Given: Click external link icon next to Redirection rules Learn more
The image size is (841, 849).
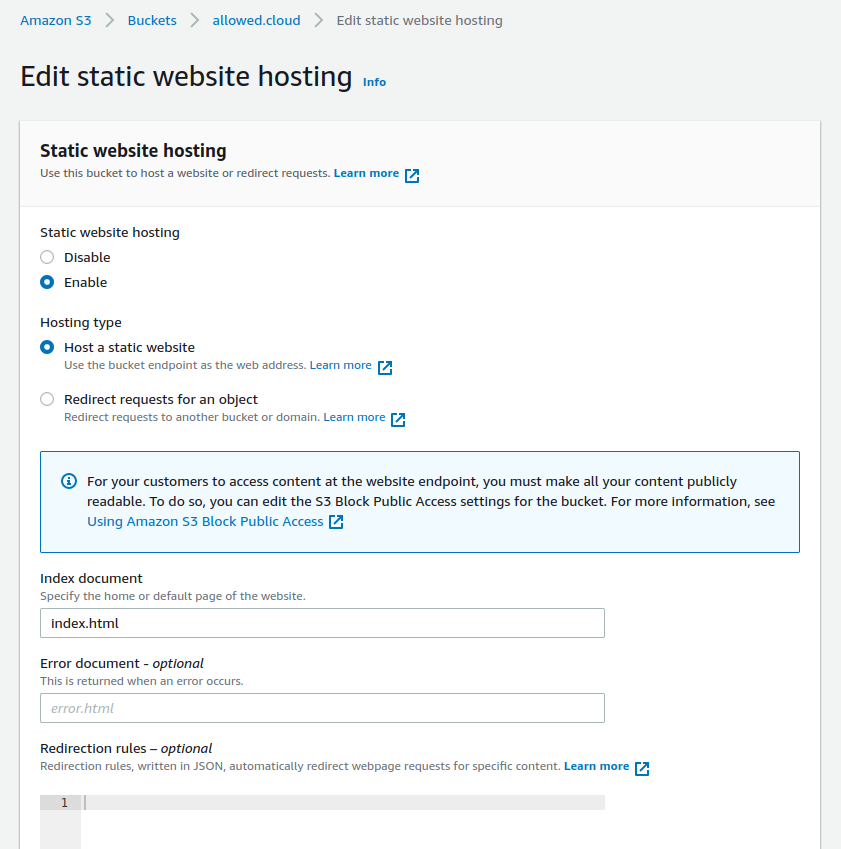Looking at the screenshot, I should pyautogui.click(x=642, y=768).
